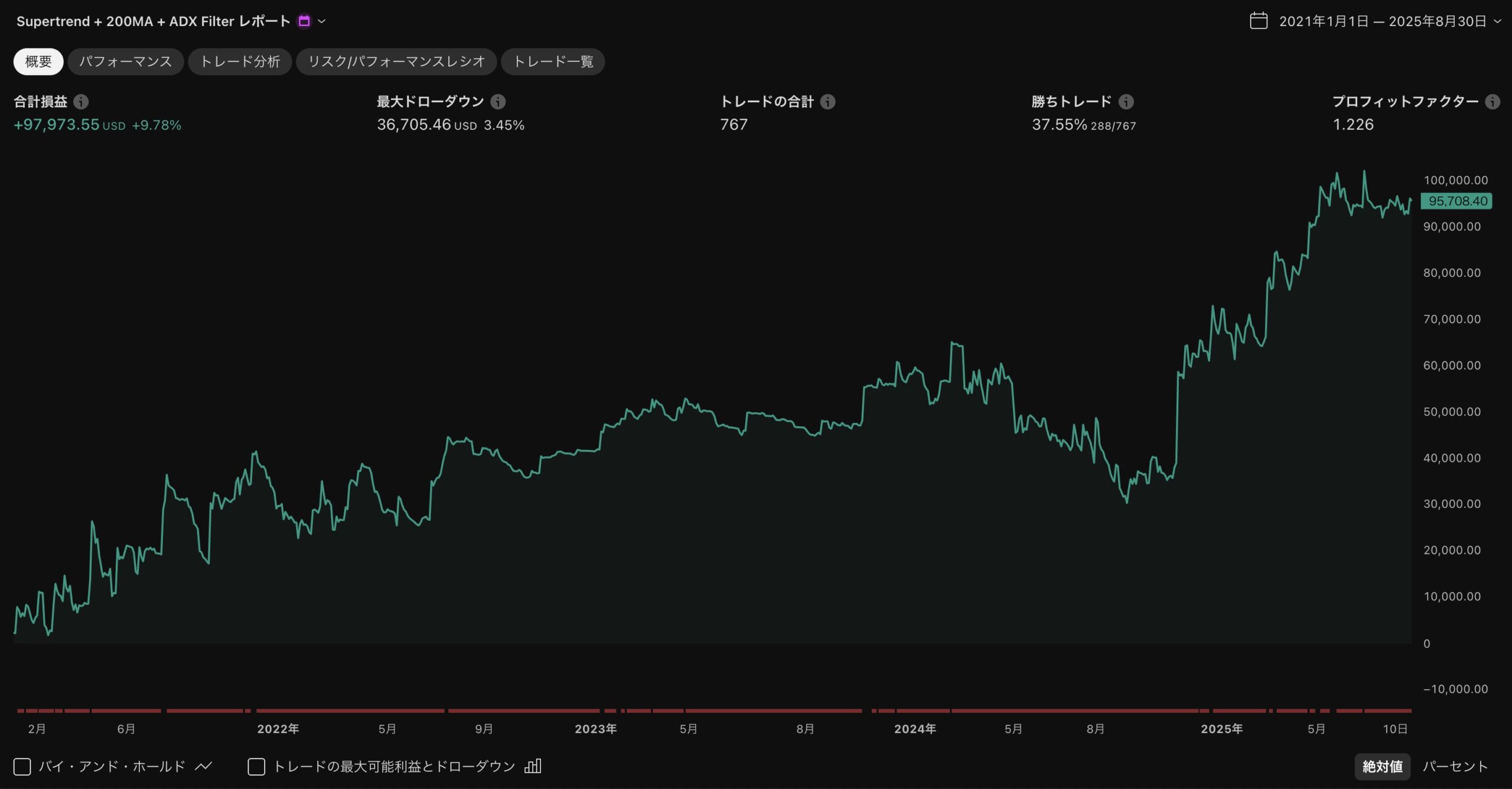Check トレードの最大可能利益とドローダウン box
Screen dimensions: 1512x789
256,767
